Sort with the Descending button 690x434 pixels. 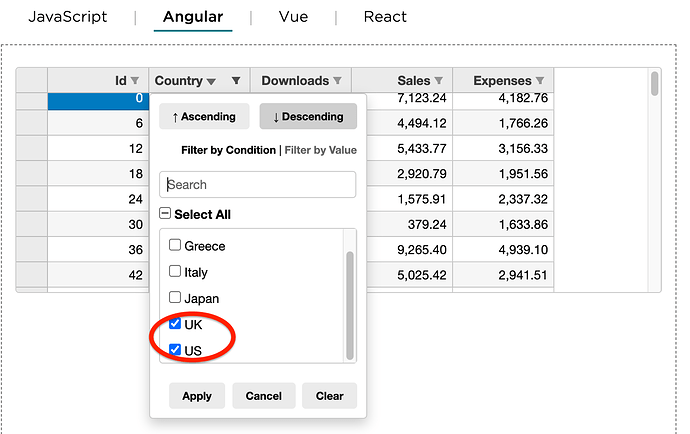tap(308, 116)
